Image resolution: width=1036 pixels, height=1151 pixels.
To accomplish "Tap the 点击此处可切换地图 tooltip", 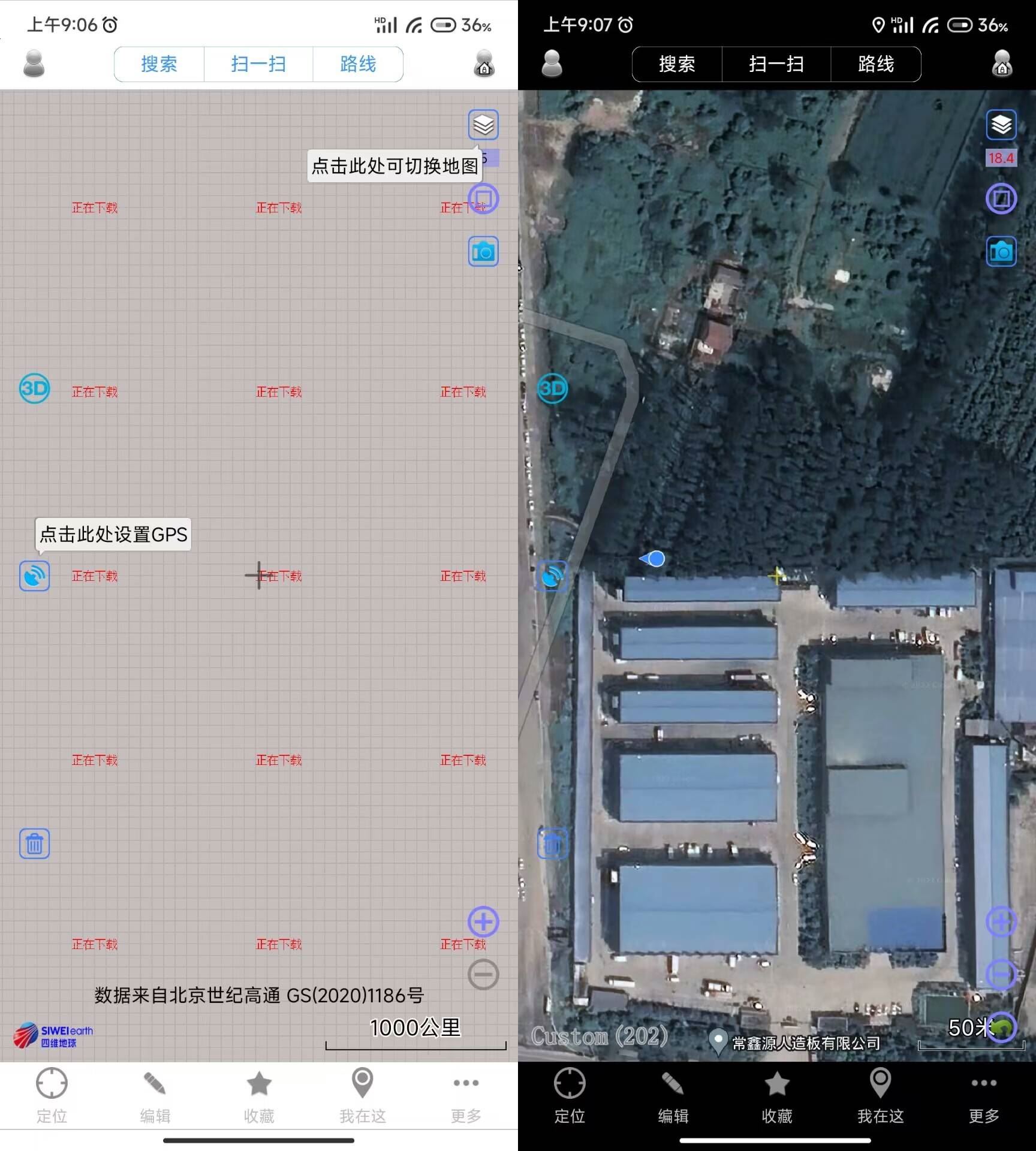I will tap(394, 166).
